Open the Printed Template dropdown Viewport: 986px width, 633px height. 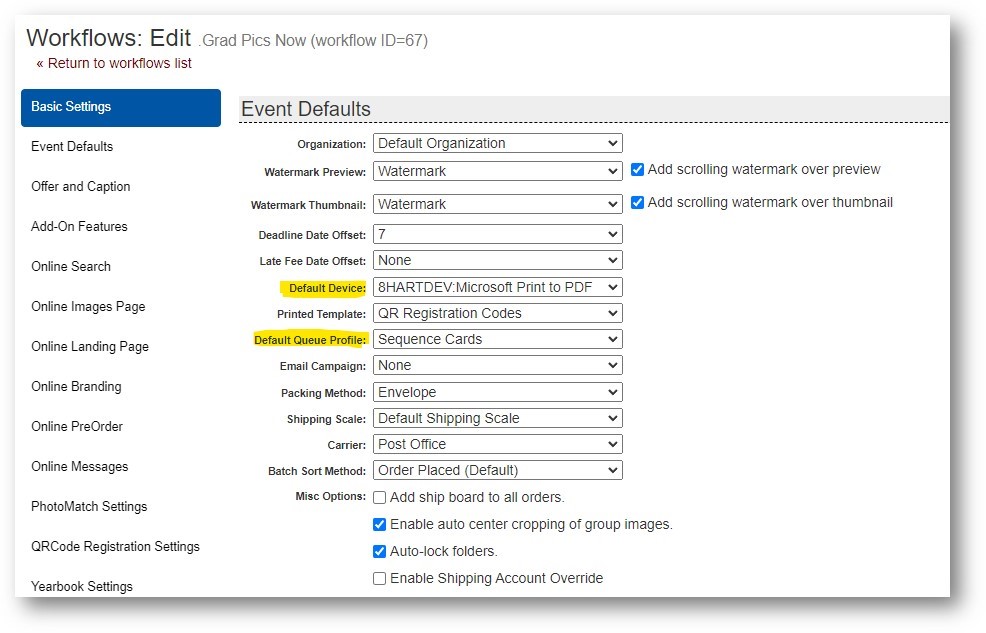click(x=497, y=312)
